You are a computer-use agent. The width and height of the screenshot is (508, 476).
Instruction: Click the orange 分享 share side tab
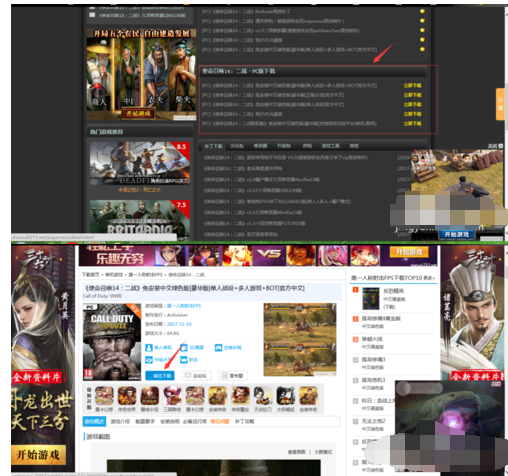[500, 104]
